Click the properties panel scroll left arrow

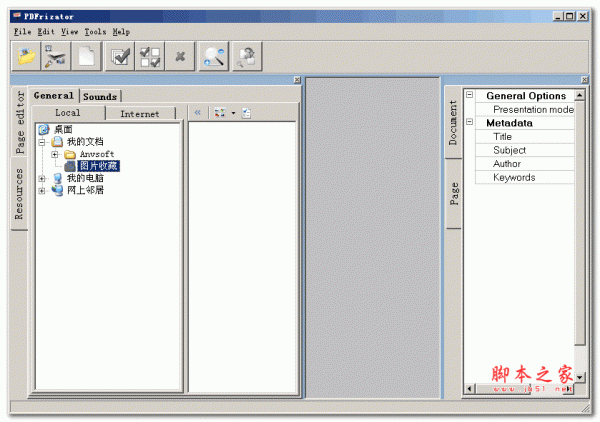470,389
